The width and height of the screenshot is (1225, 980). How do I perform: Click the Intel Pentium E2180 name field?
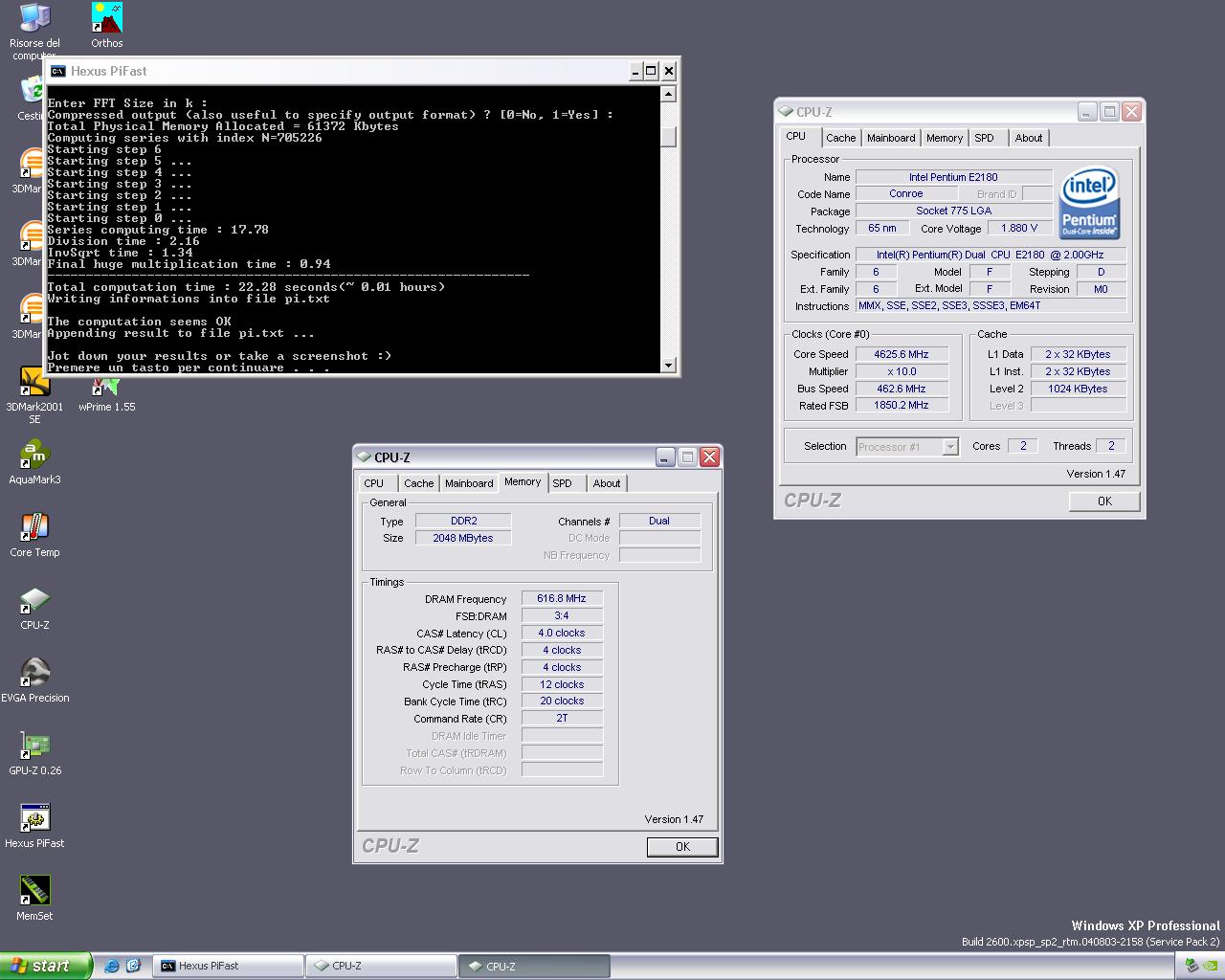(953, 177)
